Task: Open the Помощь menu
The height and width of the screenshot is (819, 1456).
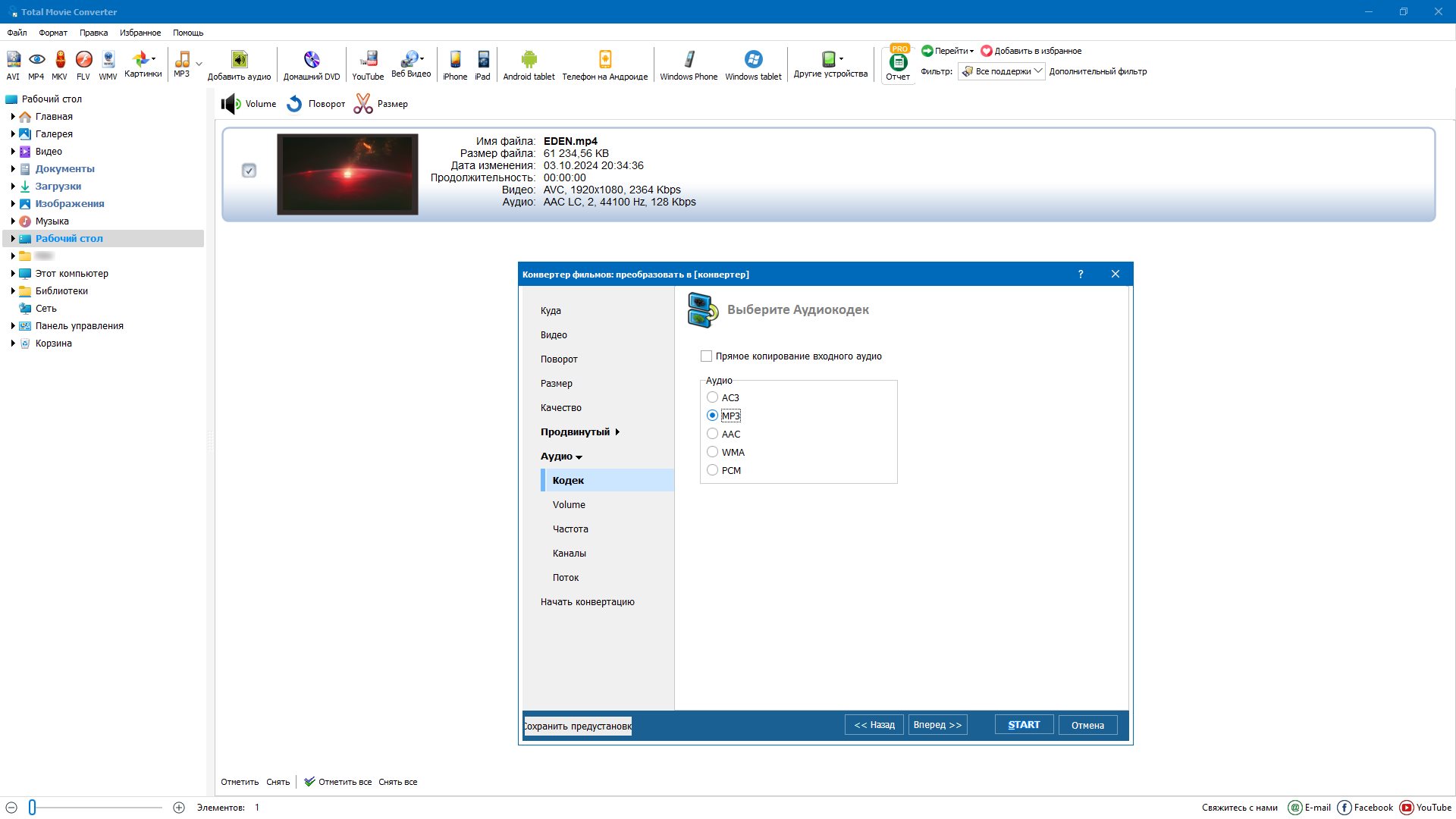Action: (188, 33)
